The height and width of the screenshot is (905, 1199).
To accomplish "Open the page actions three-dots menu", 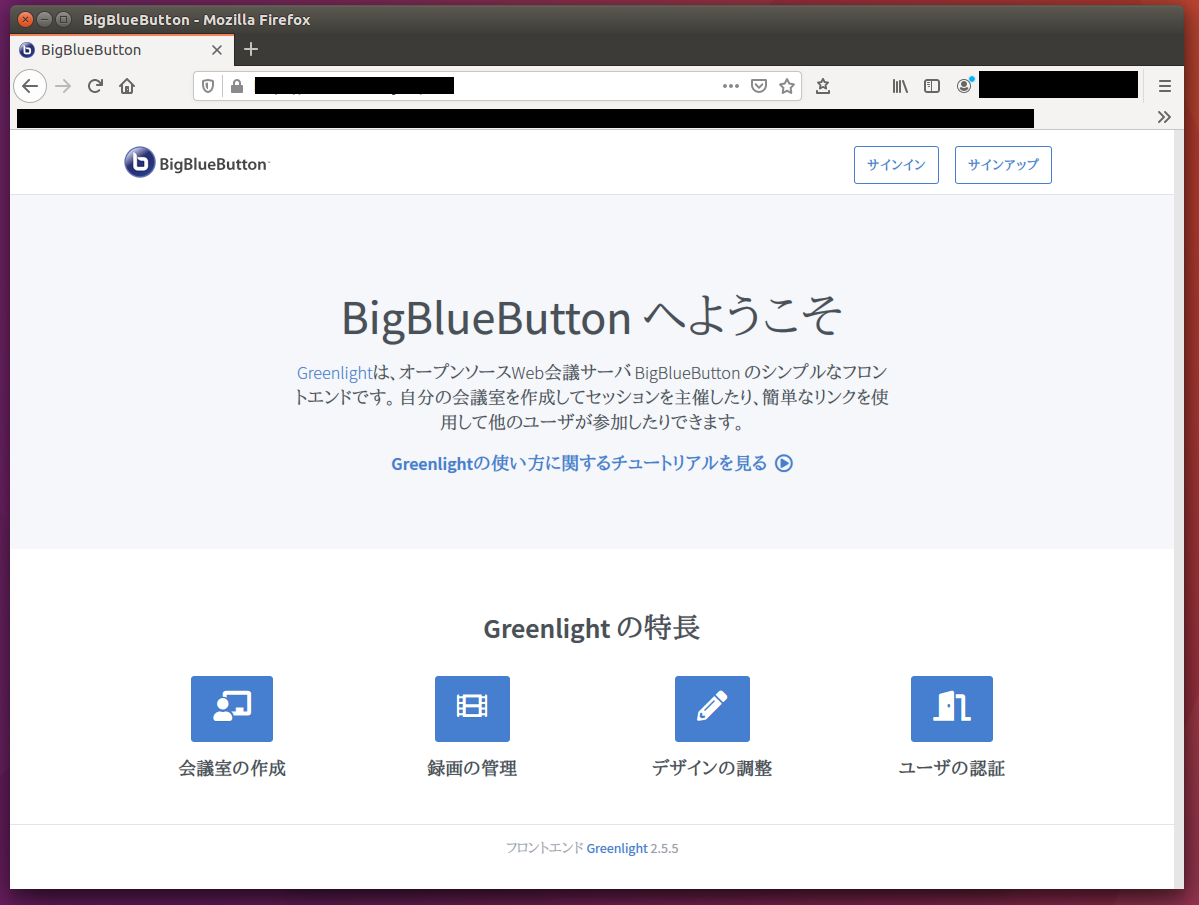I will click(731, 86).
